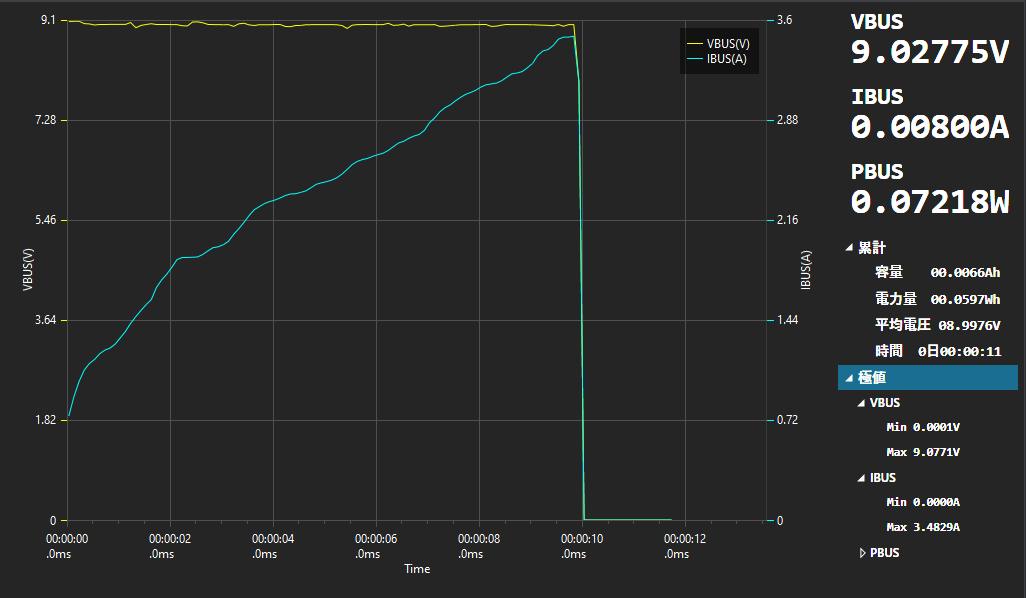This screenshot has height=598, width=1026.
Task: Click the Time axis title
Action: [x=417, y=569]
